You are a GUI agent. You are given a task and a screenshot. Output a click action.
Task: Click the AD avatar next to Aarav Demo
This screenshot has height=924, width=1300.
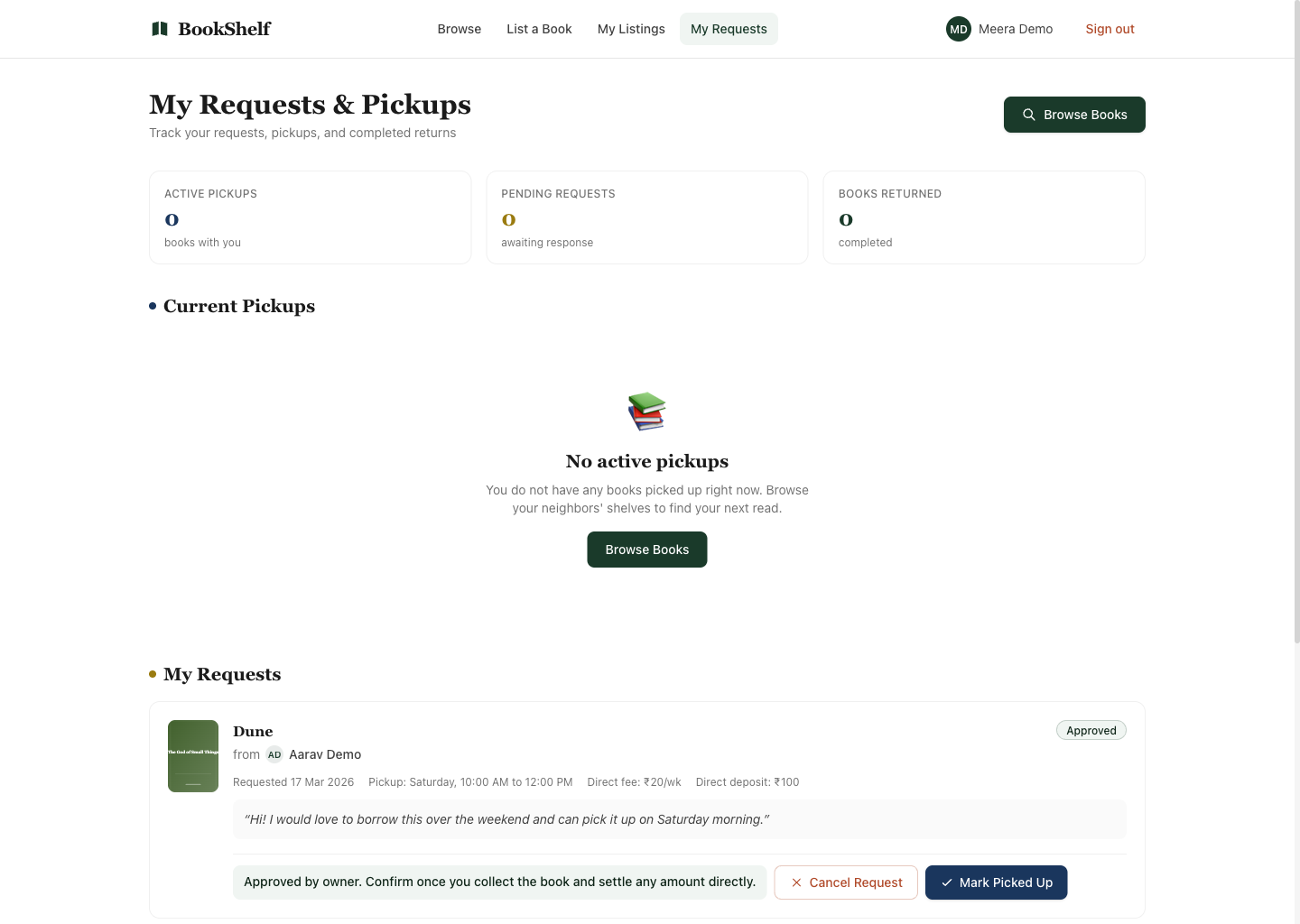274,754
